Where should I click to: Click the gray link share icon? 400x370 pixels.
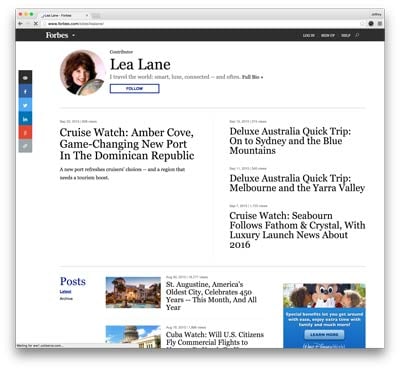(25, 146)
